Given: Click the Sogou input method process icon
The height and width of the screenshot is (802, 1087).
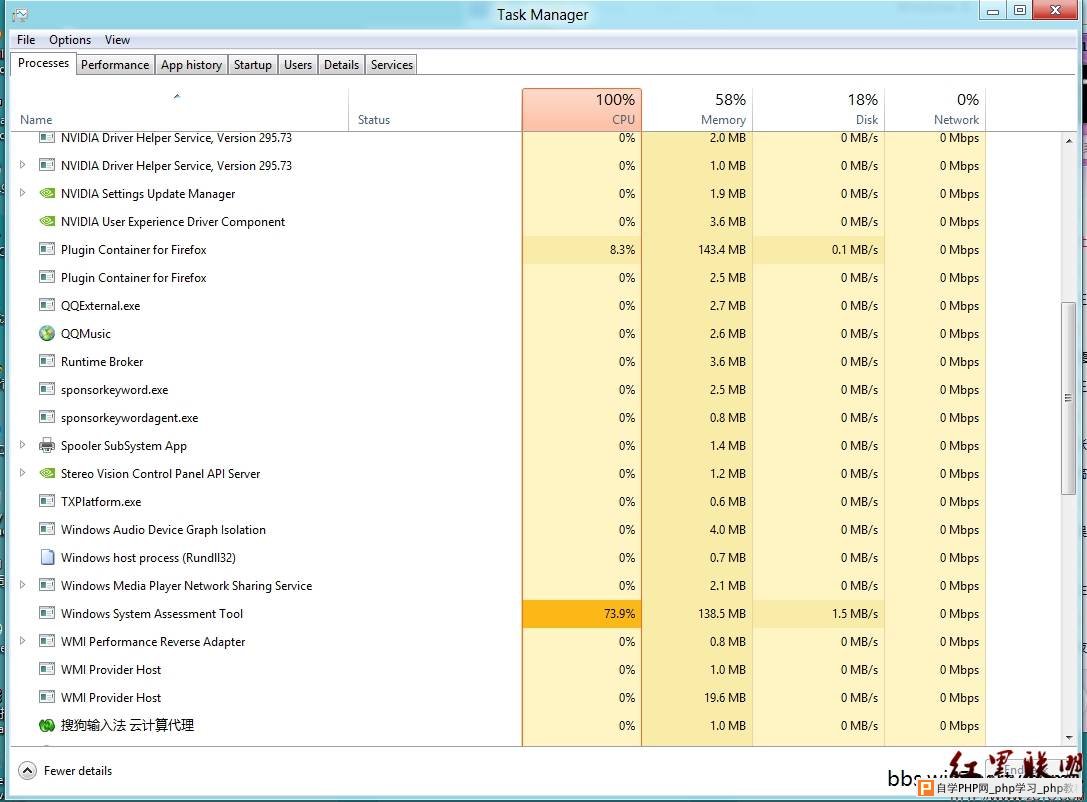Looking at the screenshot, I should coord(46,726).
